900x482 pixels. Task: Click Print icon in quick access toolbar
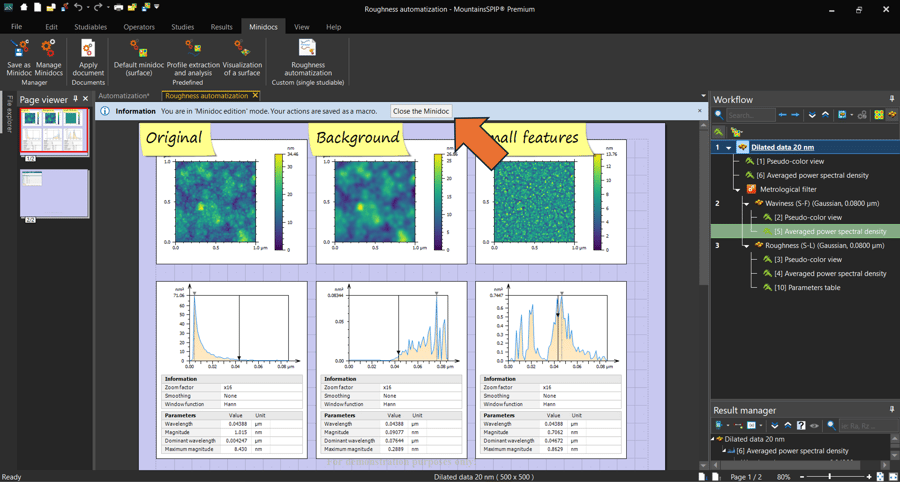[118, 9]
